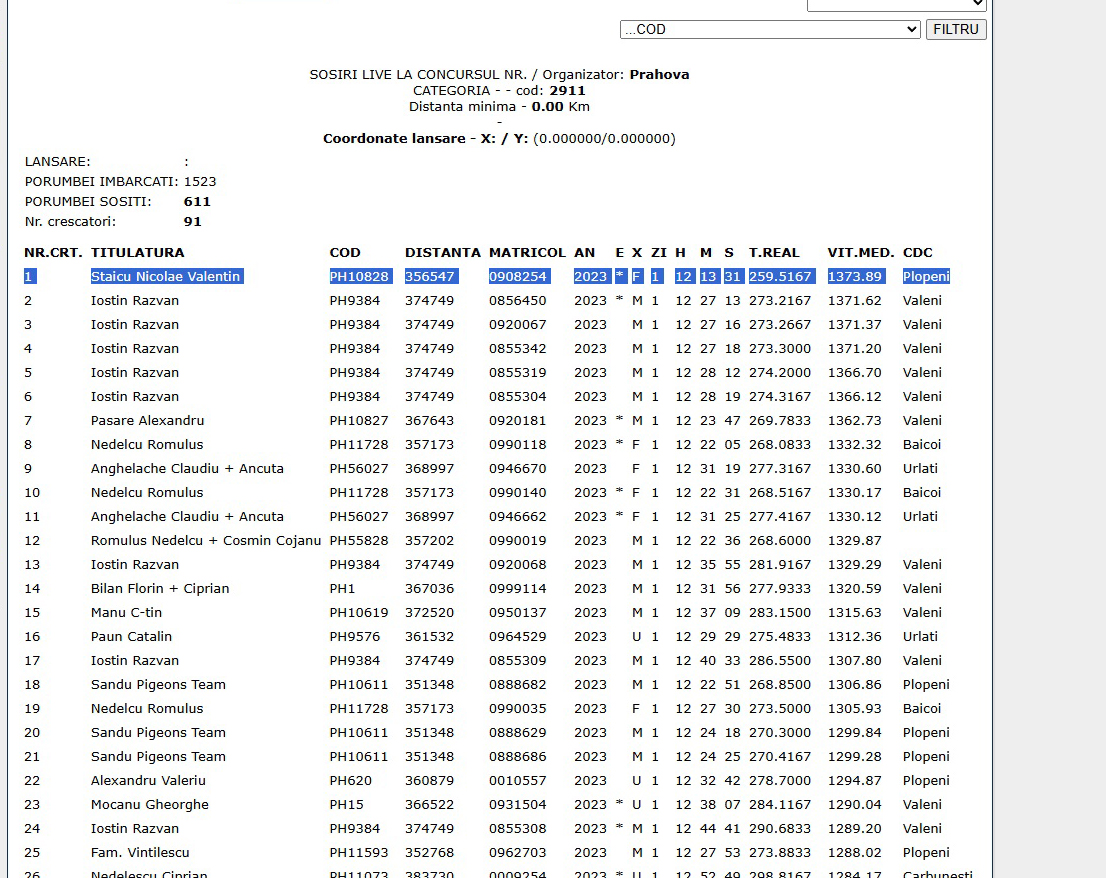Click the name Pasare Alexandru
Image resolution: width=1106 pixels, height=878 pixels.
coord(147,420)
